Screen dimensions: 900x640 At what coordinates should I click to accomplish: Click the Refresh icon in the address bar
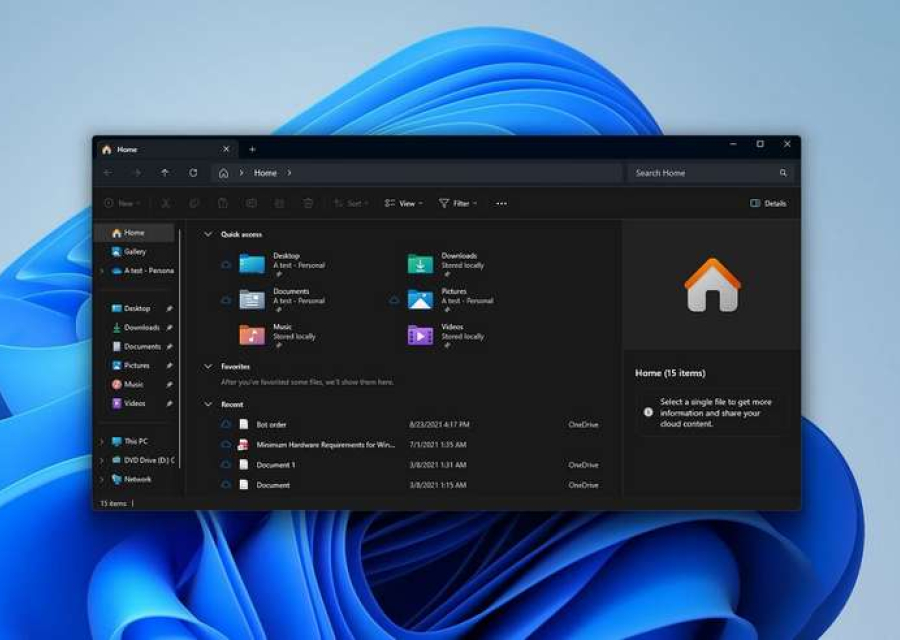point(191,172)
